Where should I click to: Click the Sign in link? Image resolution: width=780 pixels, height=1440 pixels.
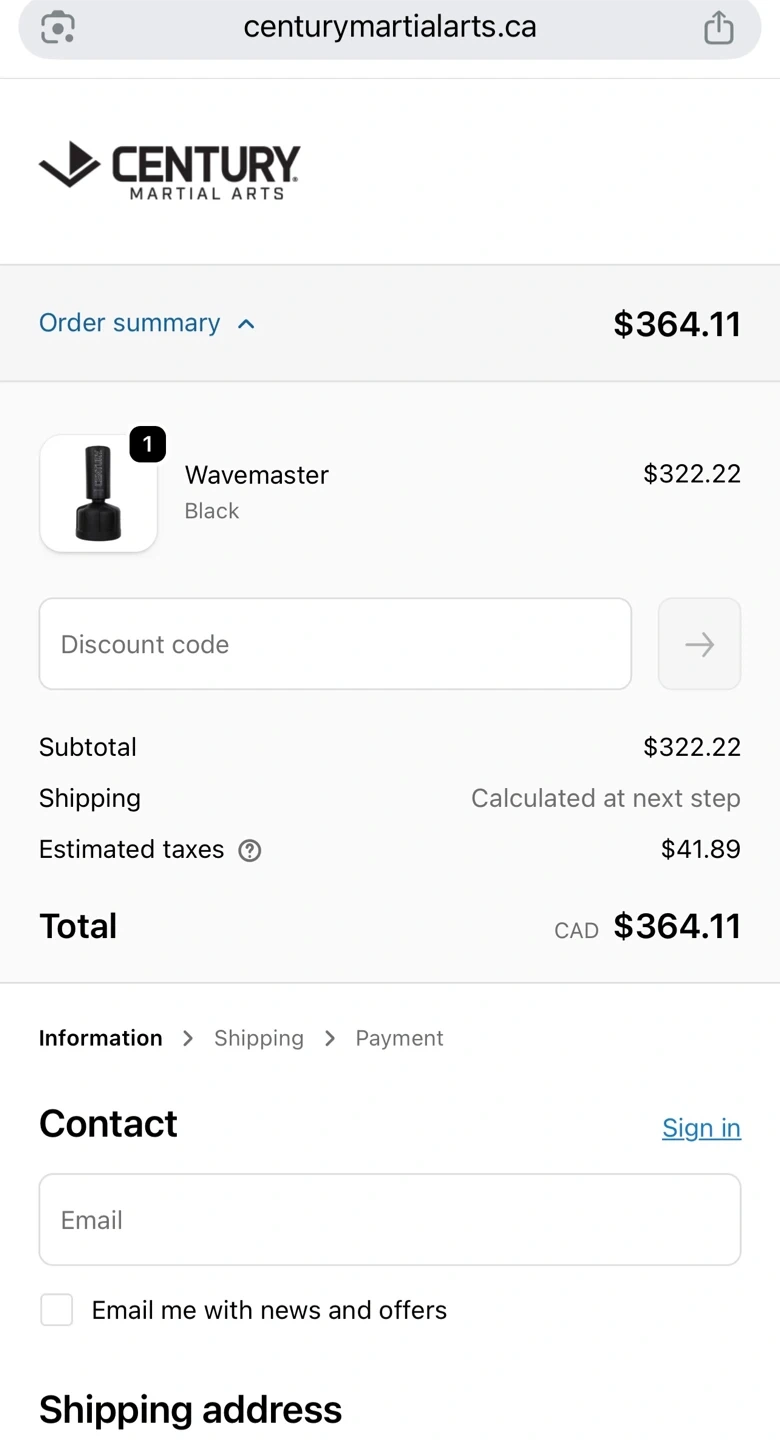(x=701, y=1128)
